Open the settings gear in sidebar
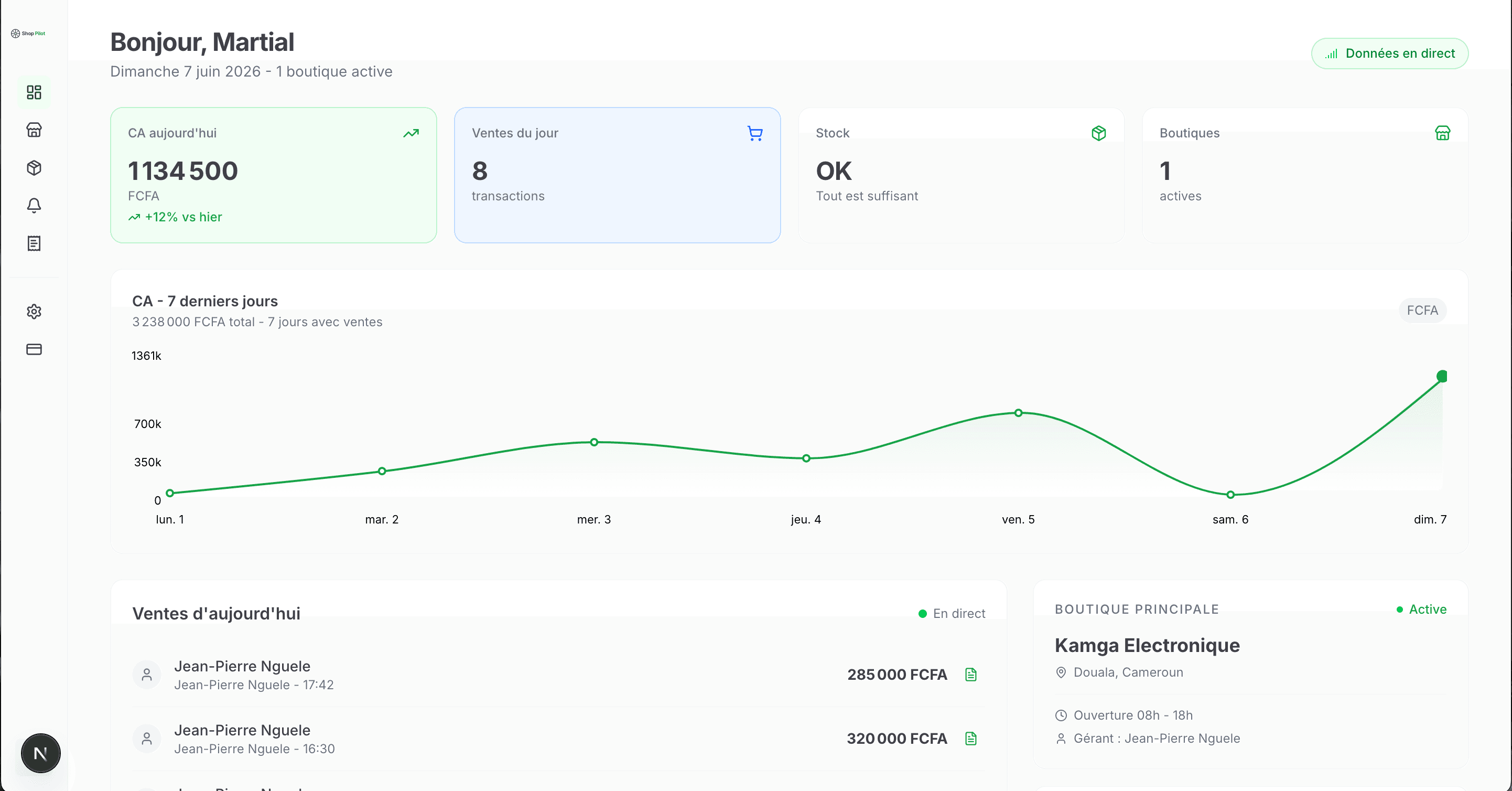 click(x=34, y=311)
